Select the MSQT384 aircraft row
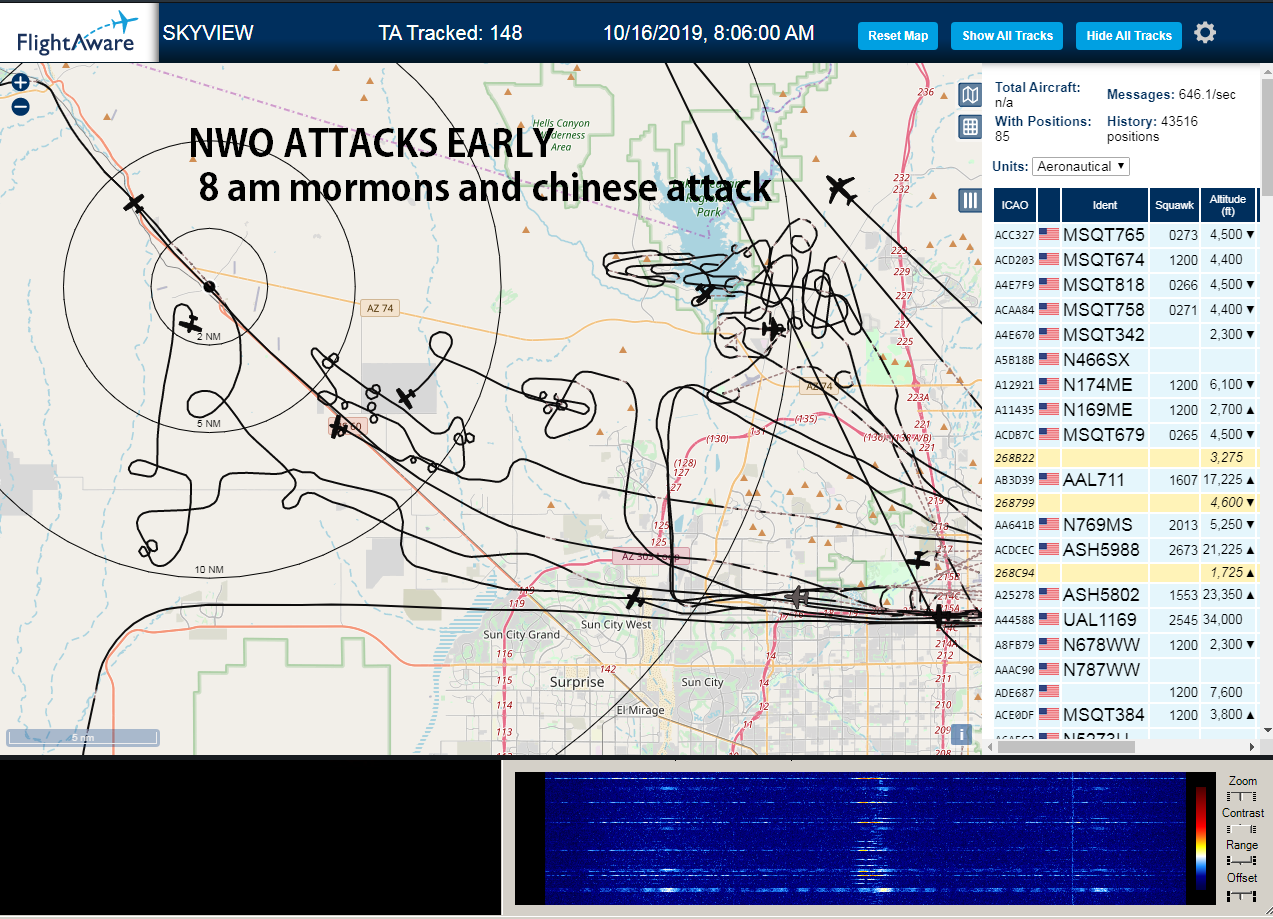The height and width of the screenshot is (919, 1273). pos(1125,715)
